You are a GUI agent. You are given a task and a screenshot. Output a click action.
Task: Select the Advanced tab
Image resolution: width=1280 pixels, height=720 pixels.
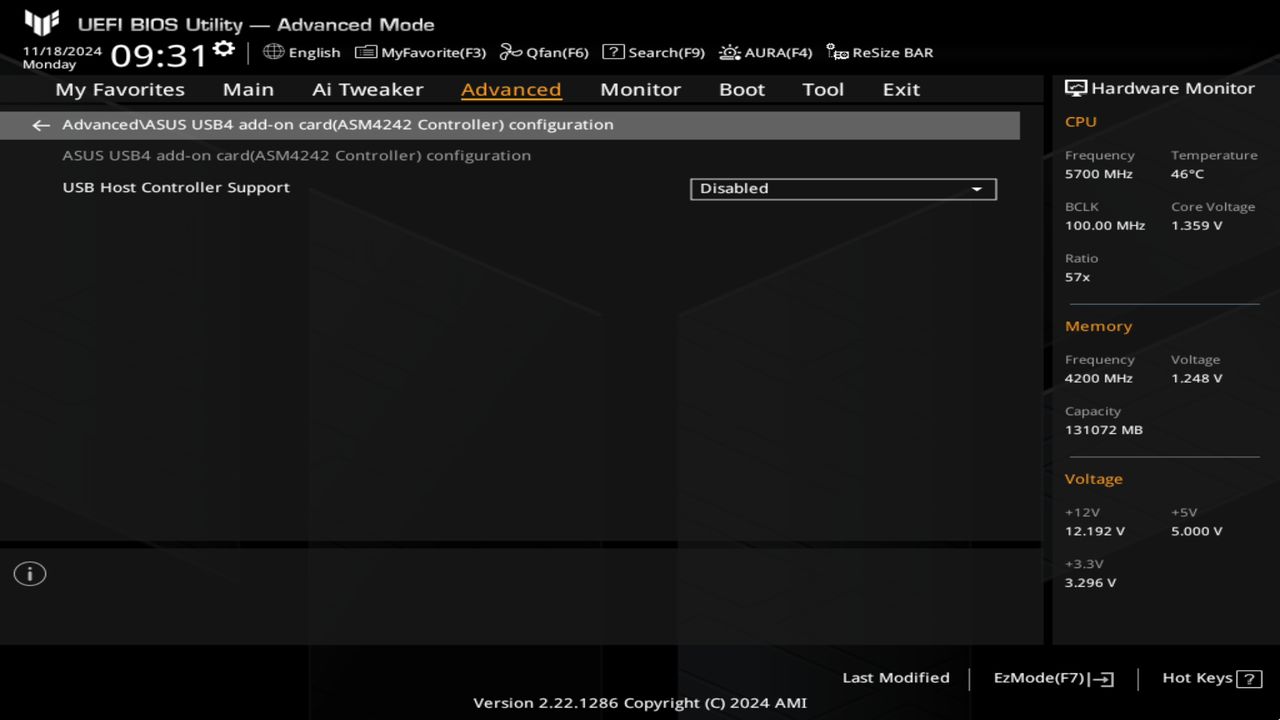(511, 89)
